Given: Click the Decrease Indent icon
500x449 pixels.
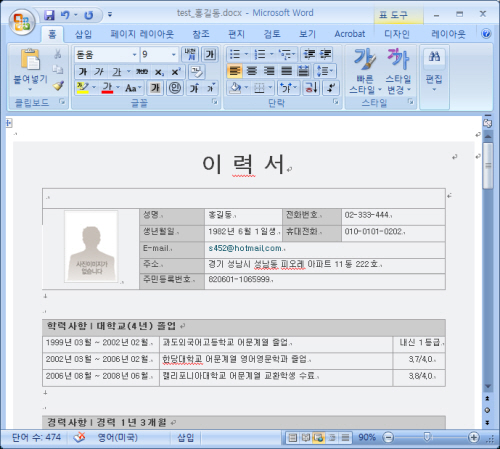Looking at the screenshot, I should [309, 54].
